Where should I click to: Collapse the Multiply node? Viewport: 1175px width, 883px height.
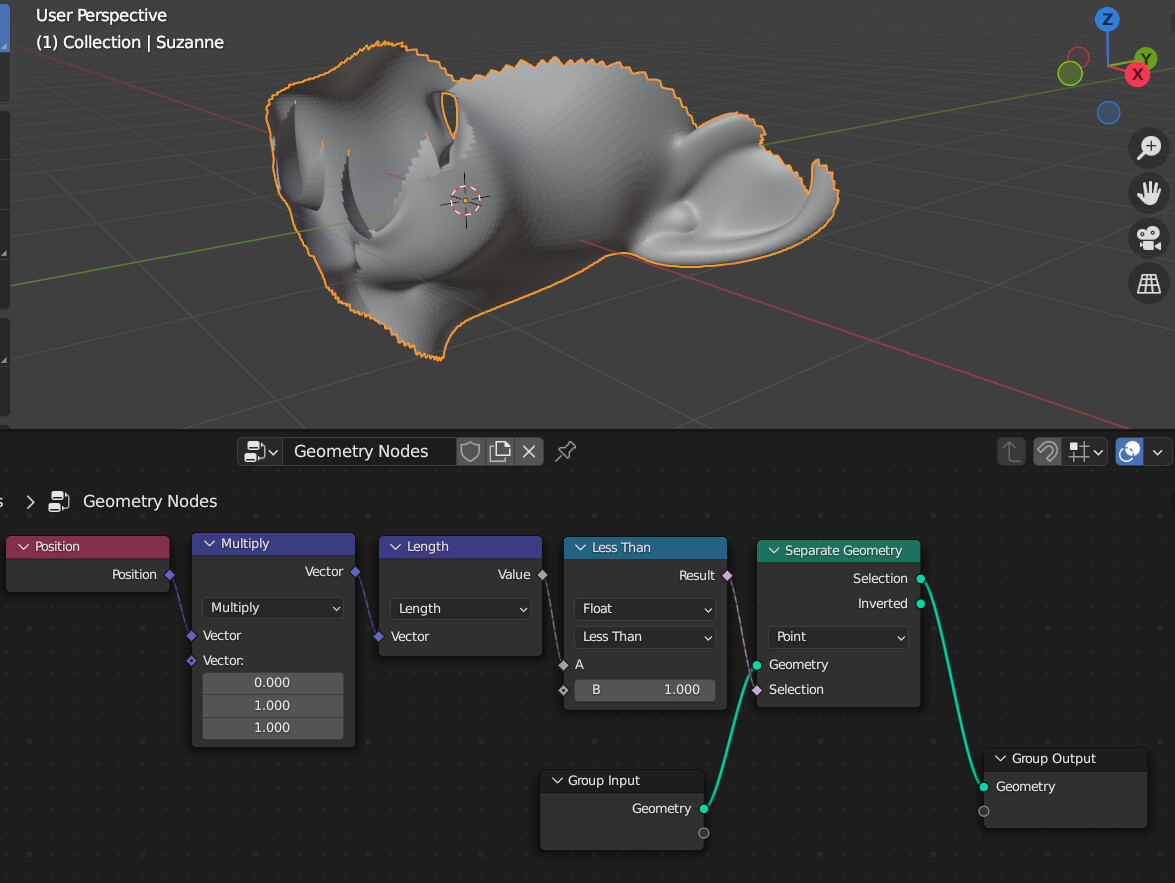point(209,543)
